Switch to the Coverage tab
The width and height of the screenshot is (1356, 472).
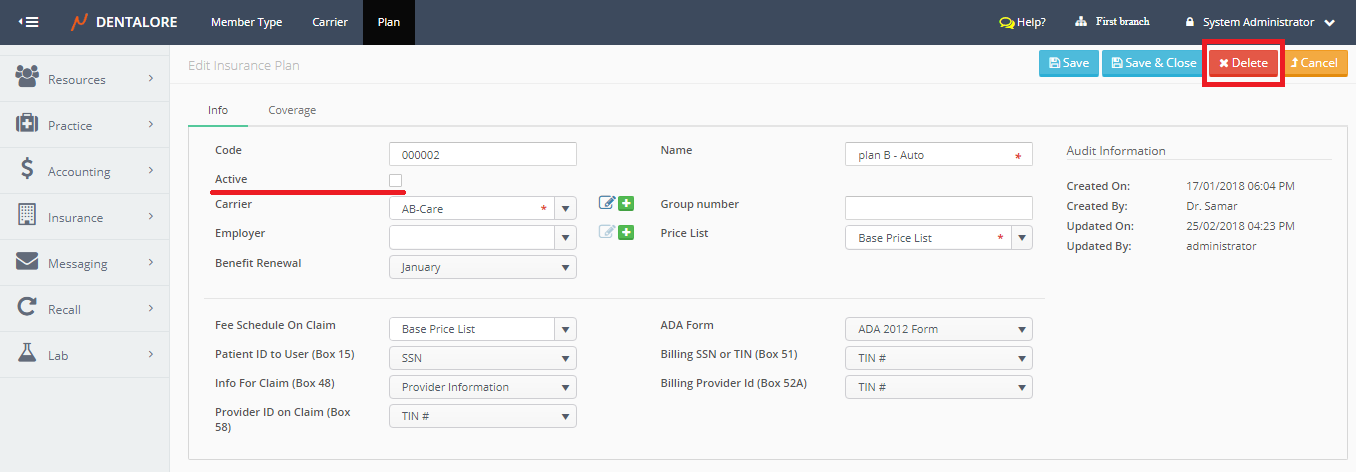pos(292,110)
